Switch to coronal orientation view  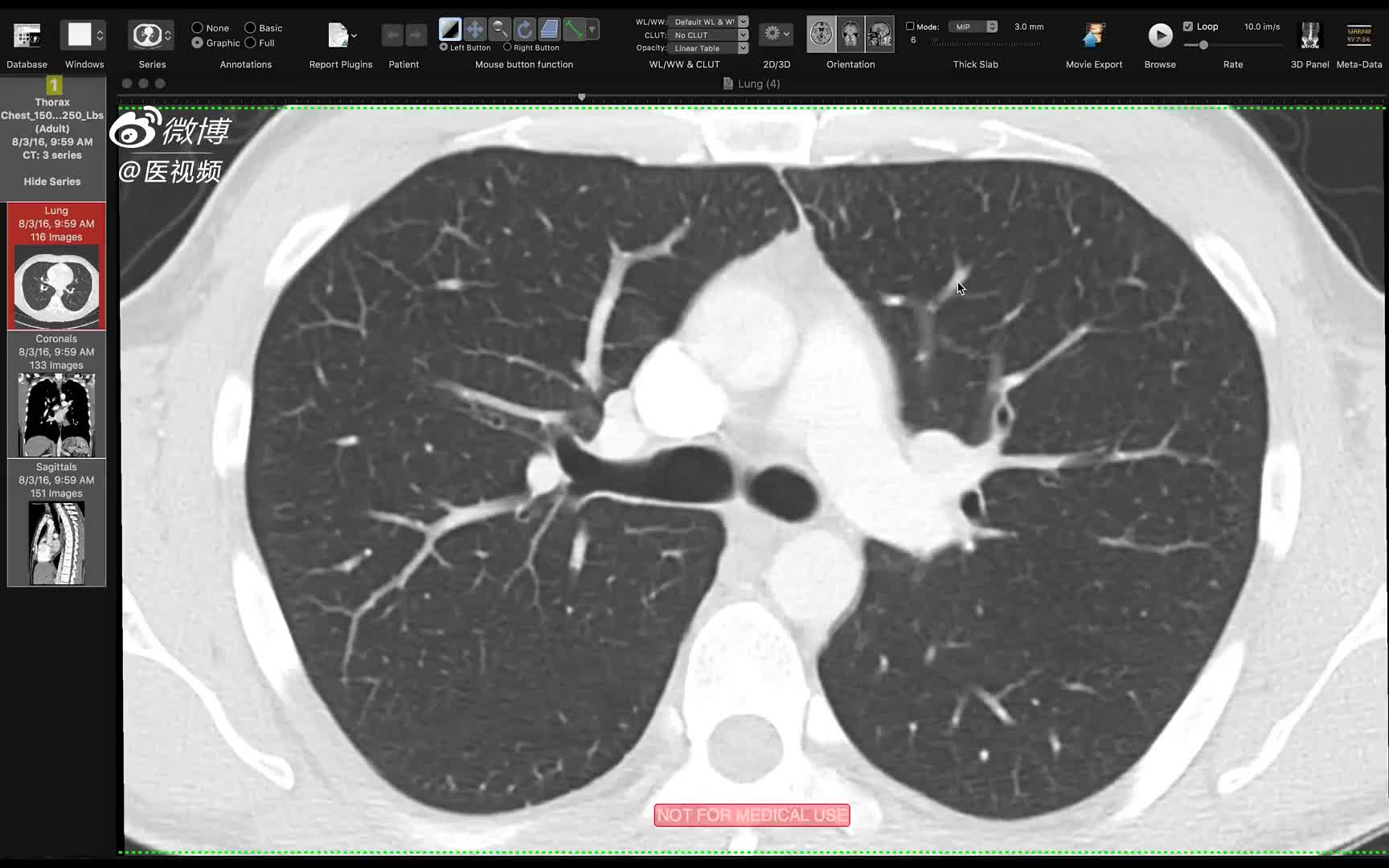850,34
